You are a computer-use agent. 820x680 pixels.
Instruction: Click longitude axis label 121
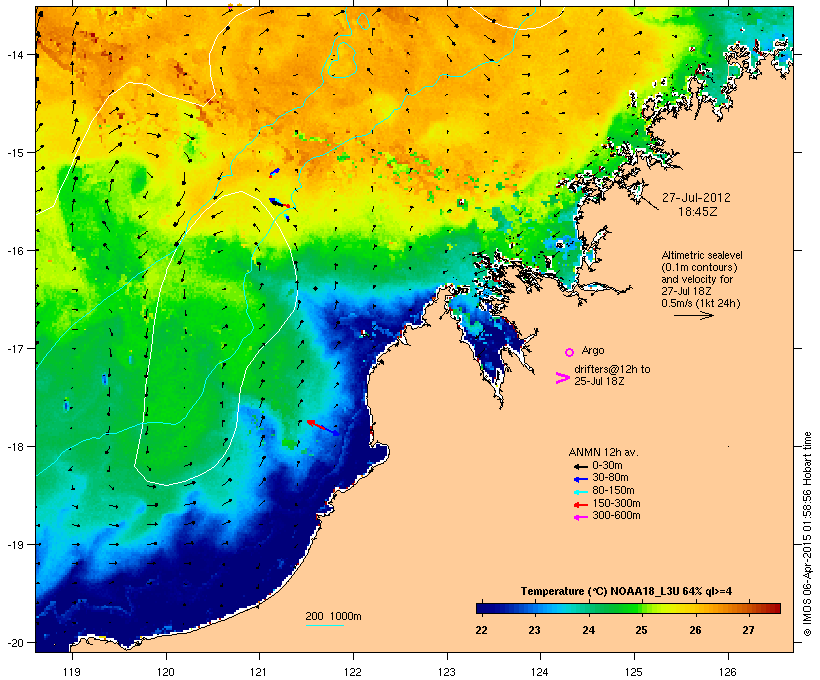259,672
